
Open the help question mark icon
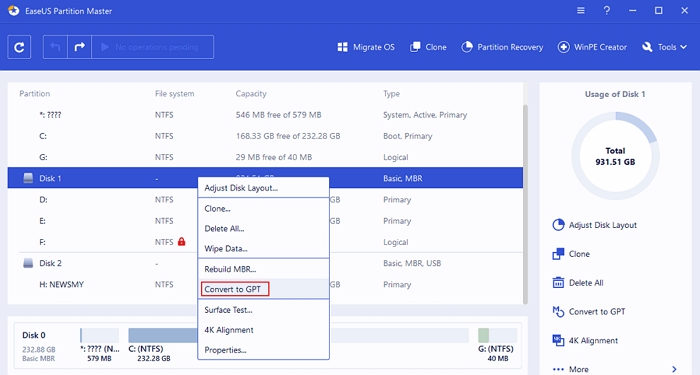tap(606, 10)
